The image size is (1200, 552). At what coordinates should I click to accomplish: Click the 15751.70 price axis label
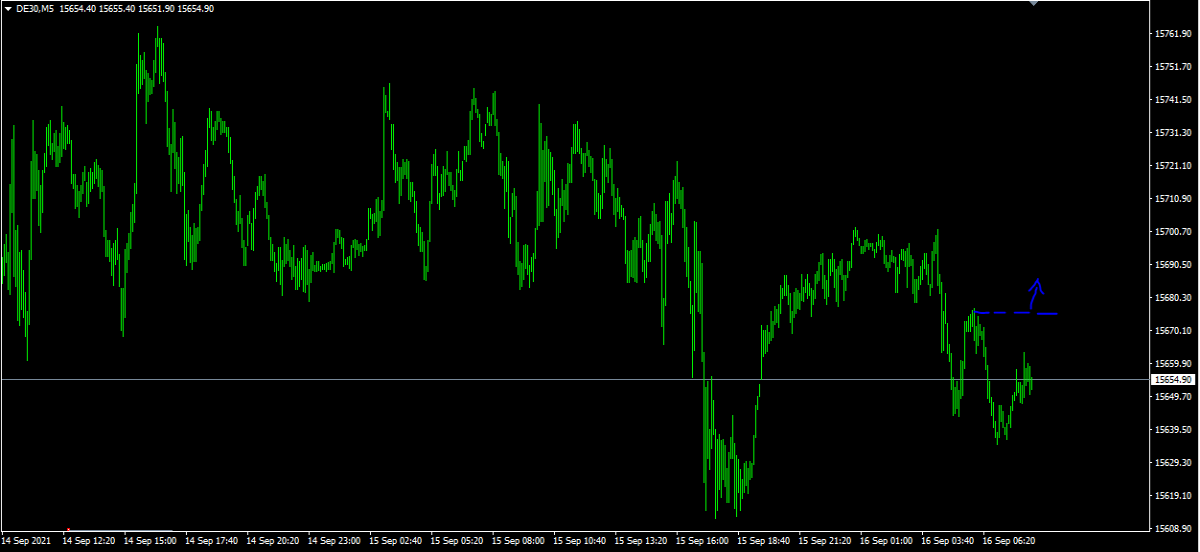click(x=1172, y=67)
